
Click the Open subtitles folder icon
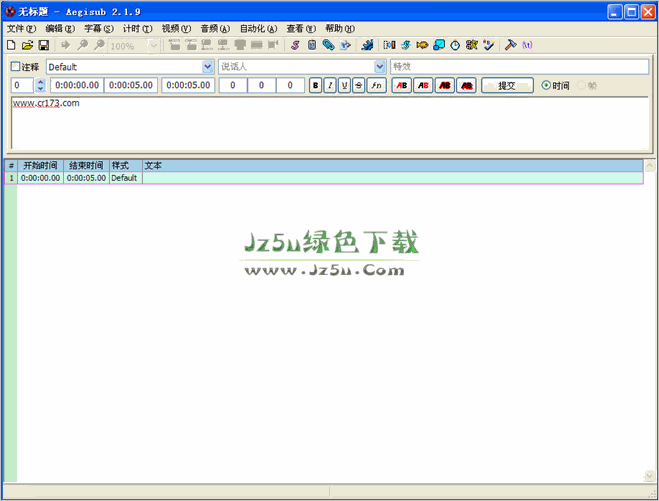coord(27,45)
